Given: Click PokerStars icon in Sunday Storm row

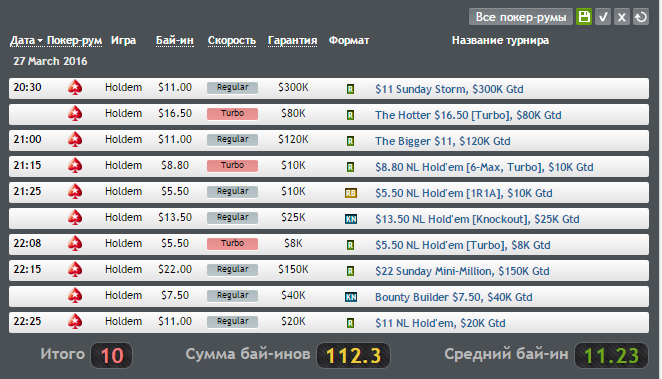Looking at the screenshot, I should pyautogui.click(x=75, y=88).
